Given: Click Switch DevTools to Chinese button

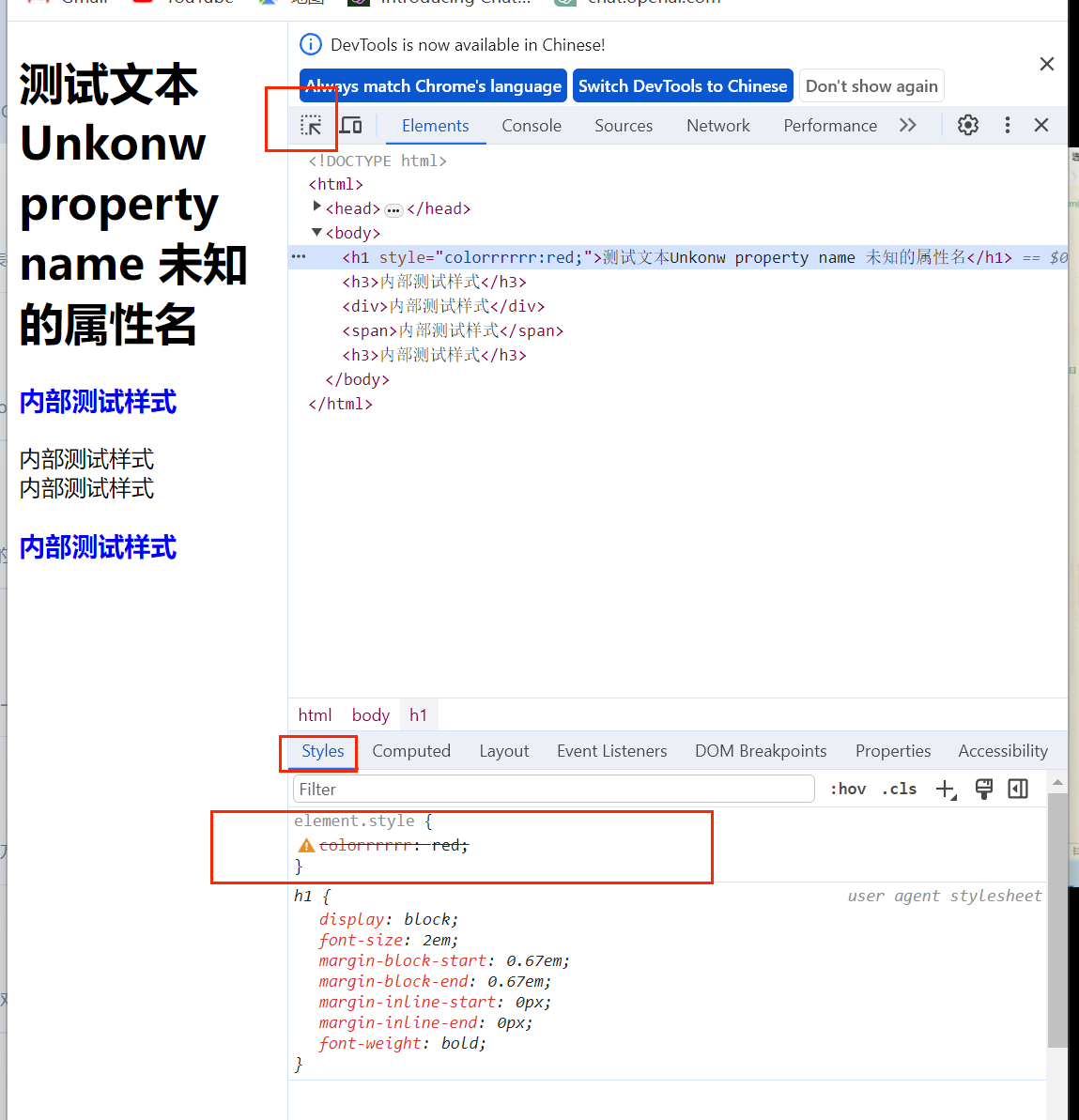Looking at the screenshot, I should point(683,85).
